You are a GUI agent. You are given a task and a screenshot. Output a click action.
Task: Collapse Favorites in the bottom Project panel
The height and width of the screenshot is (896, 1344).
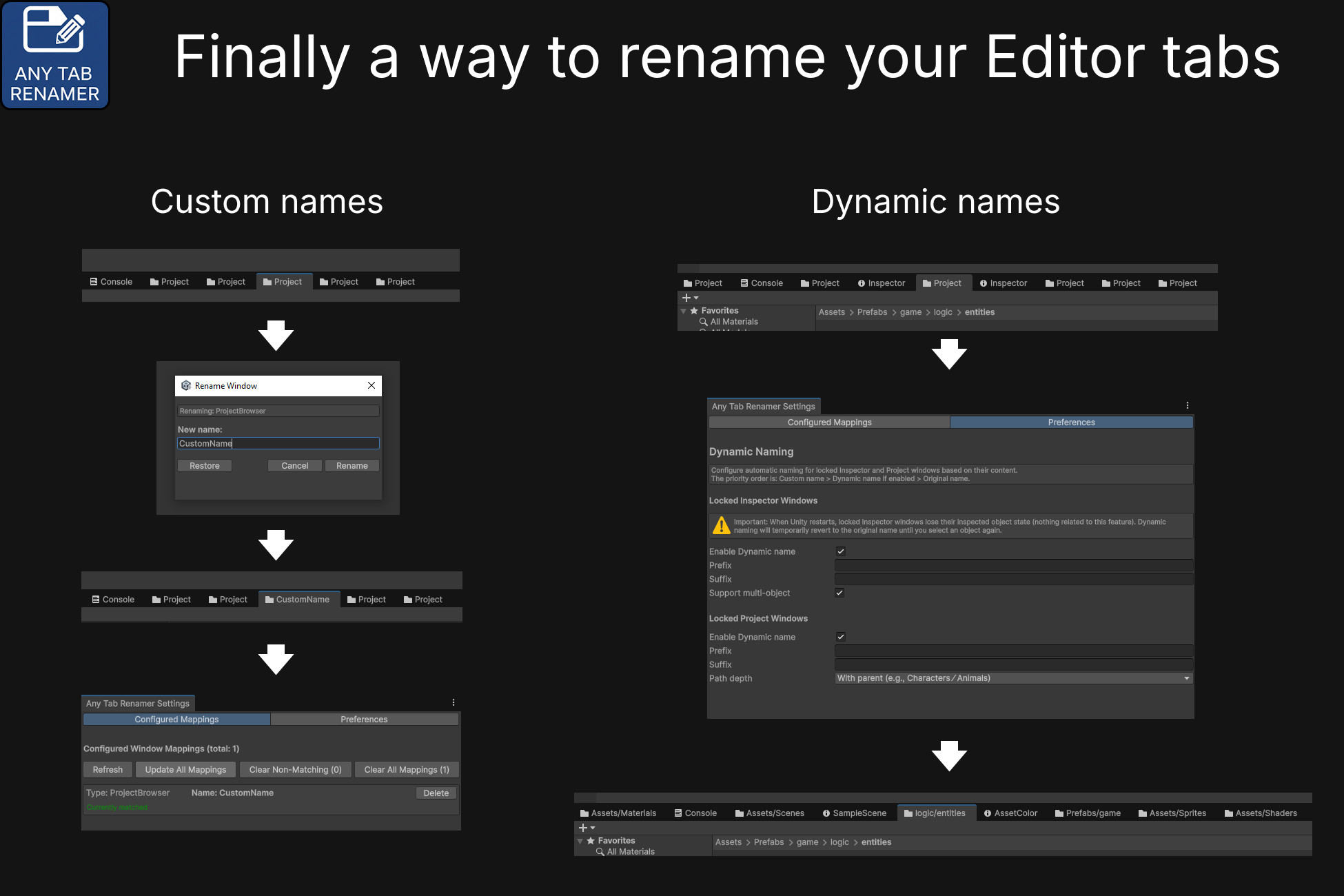pos(580,841)
